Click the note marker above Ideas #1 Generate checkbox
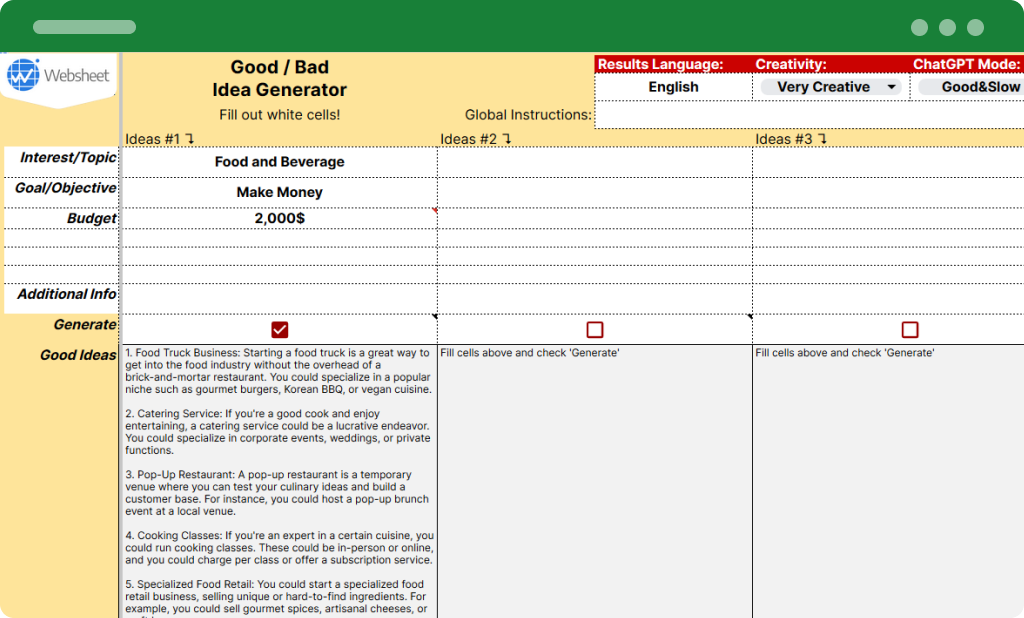 (x=434, y=314)
